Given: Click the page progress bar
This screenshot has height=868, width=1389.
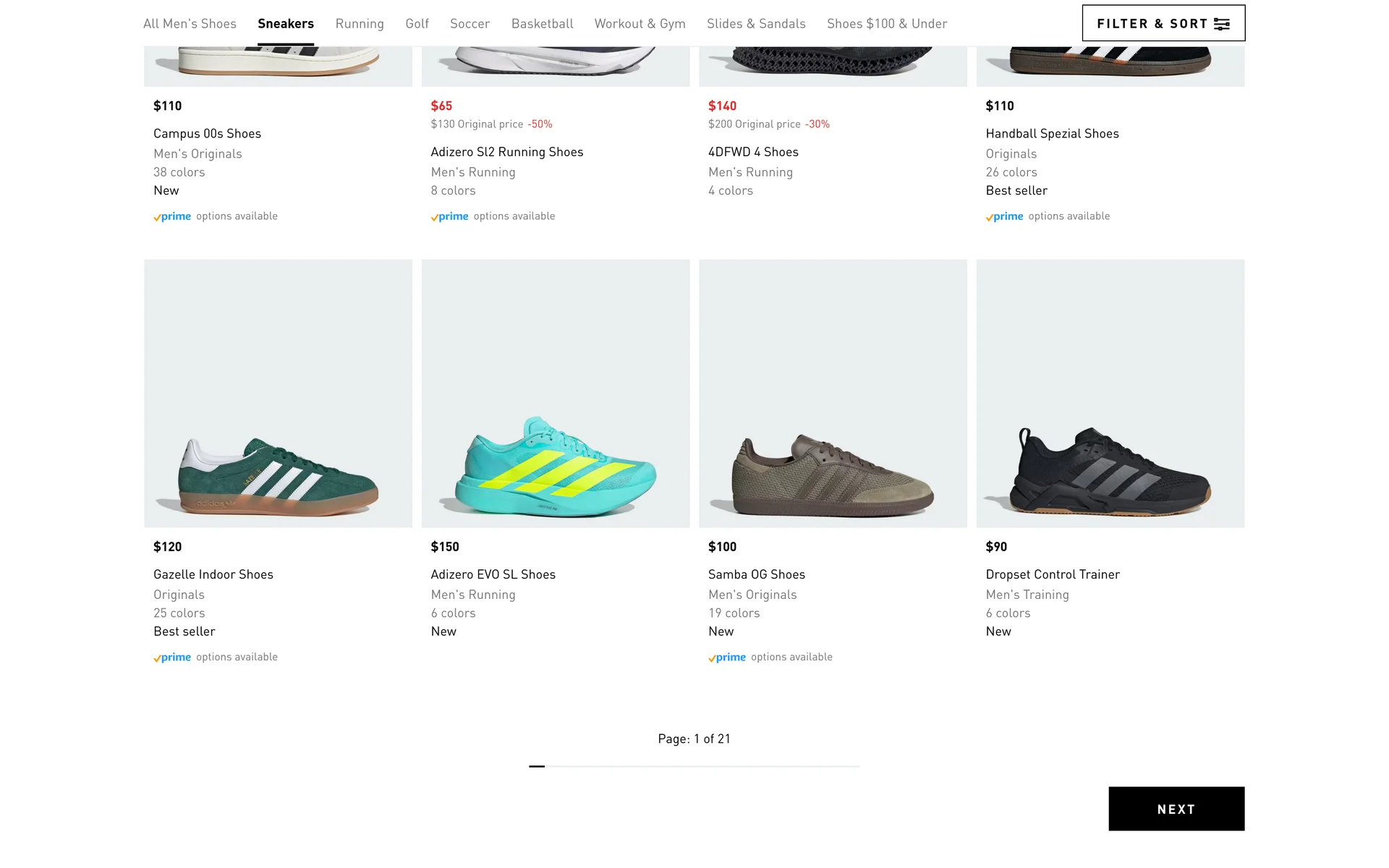Looking at the screenshot, I should tap(694, 766).
